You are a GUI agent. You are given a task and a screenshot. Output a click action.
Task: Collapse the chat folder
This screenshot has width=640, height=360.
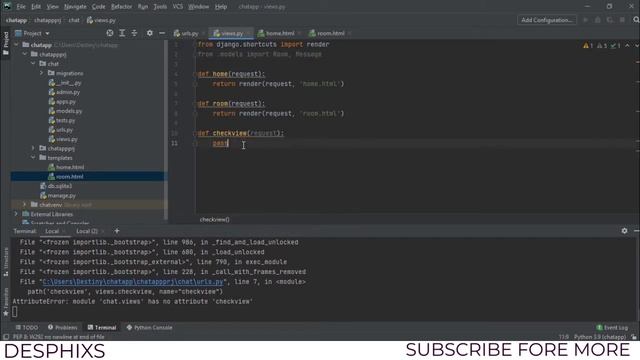coord(33,63)
